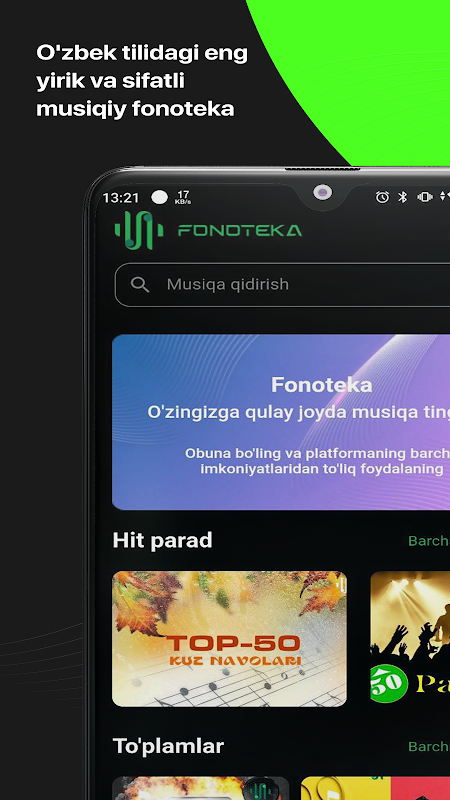Tap the data transfer arrows icon

coord(445,197)
